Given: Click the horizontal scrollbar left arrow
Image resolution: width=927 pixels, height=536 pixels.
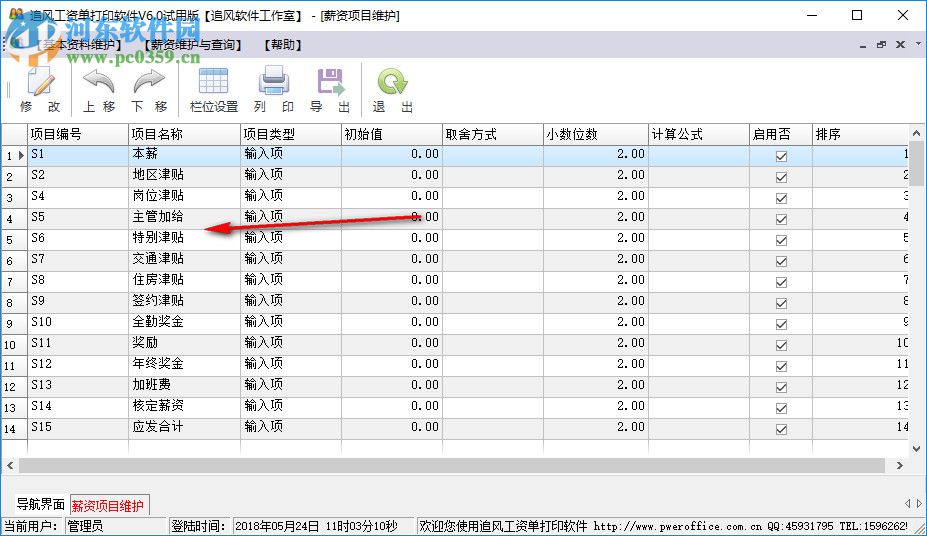Looking at the screenshot, I should 9,466.
